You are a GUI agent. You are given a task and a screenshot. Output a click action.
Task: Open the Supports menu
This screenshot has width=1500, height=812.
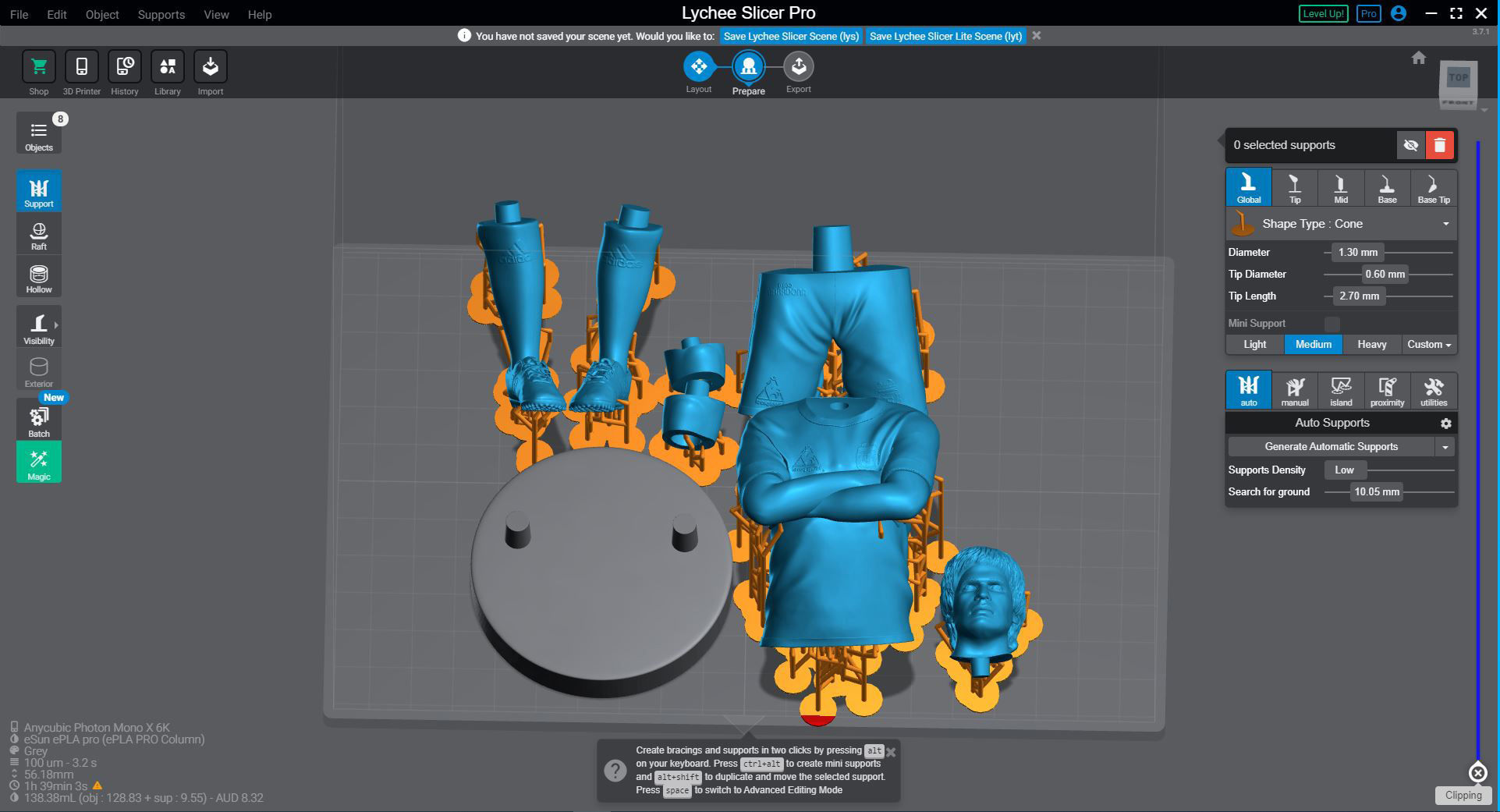tap(161, 15)
